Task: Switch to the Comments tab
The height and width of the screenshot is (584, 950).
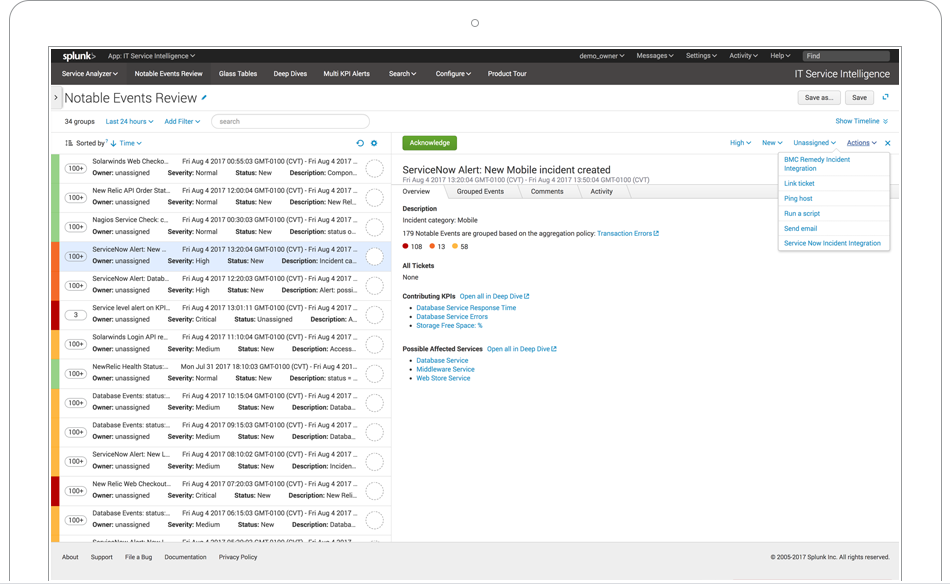Action: tap(547, 191)
